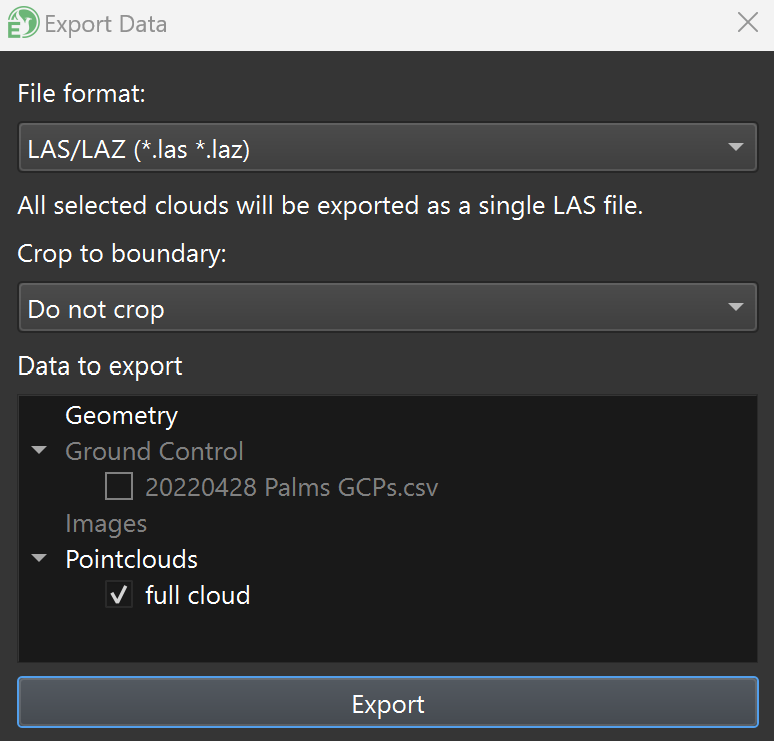Select the Geometry item in the tree
The height and width of the screenshot is (742, 774).
[121, 415]
